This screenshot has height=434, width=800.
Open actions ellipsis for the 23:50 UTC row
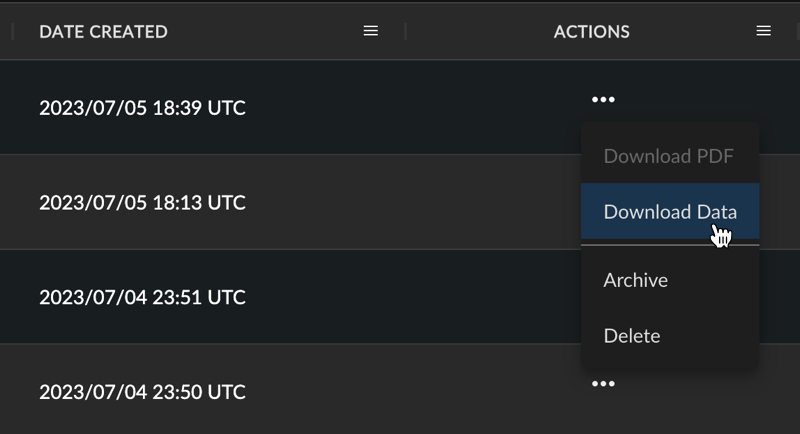603,384
